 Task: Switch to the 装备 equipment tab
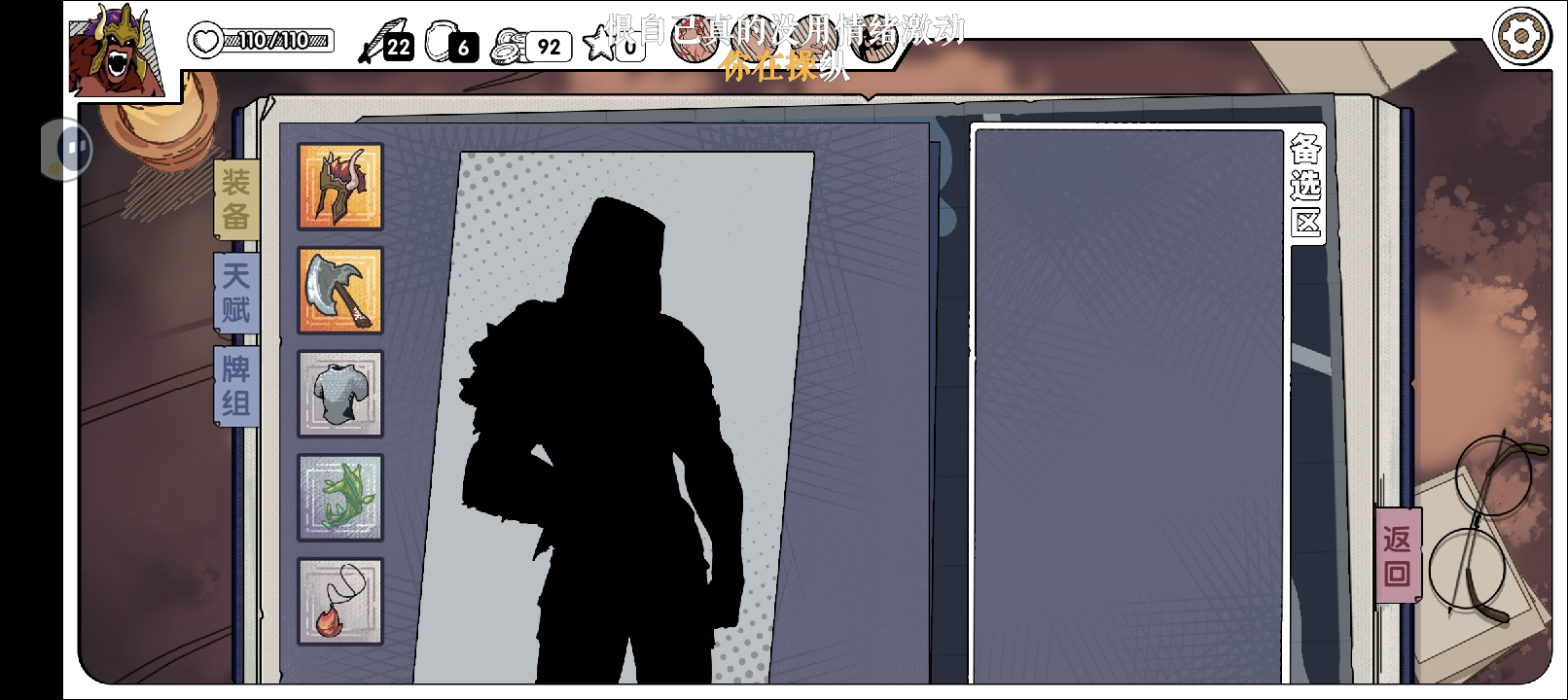coord(236,199)
